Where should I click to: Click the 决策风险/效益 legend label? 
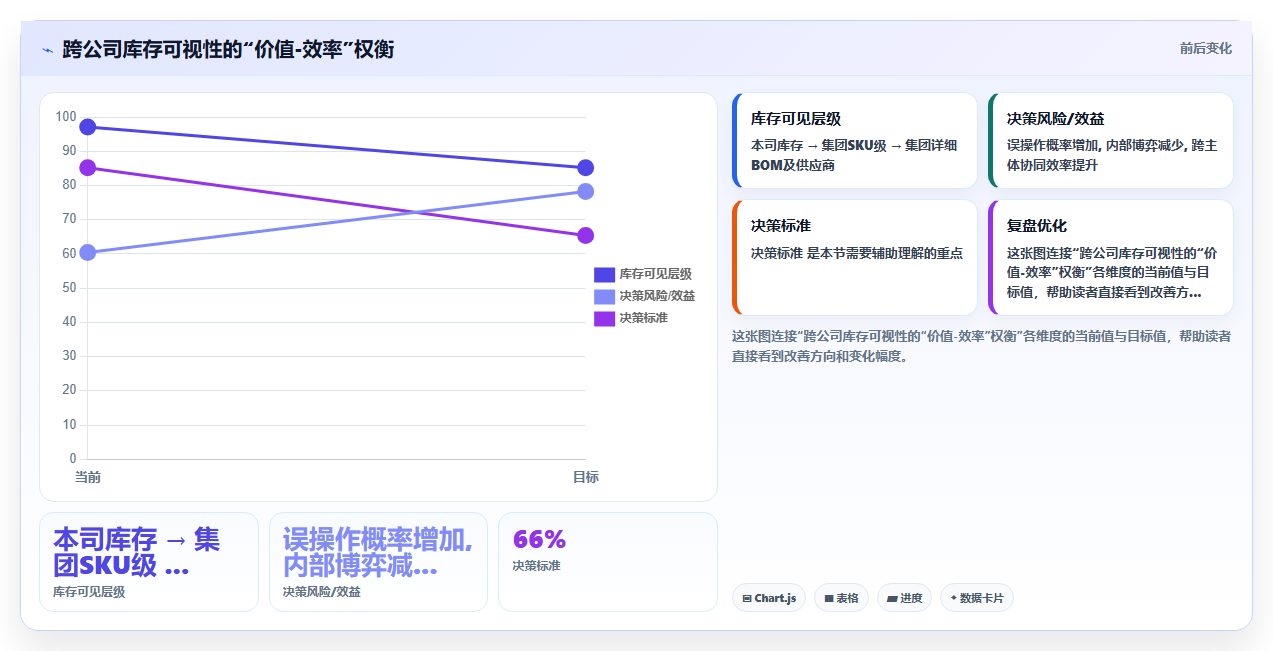click(657, 296)
